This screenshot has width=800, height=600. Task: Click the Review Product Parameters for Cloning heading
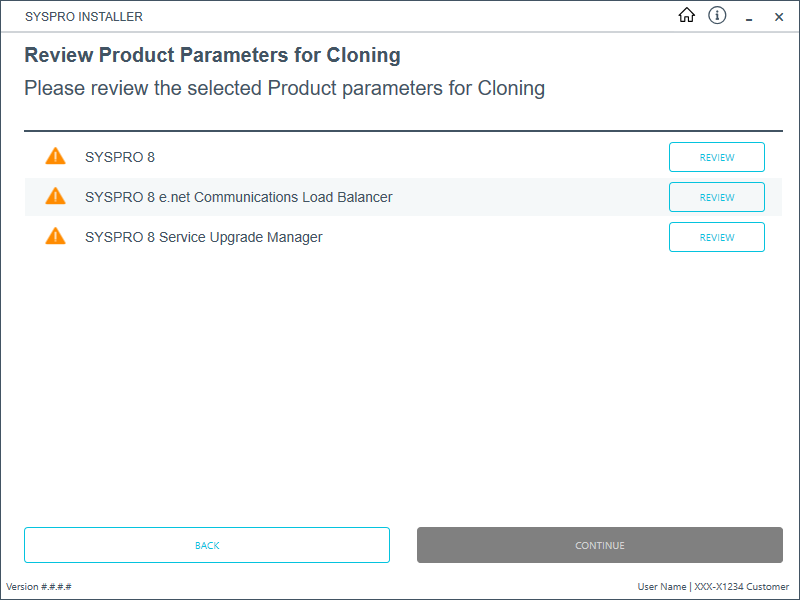pyautogui.click(x=212, y=55)
